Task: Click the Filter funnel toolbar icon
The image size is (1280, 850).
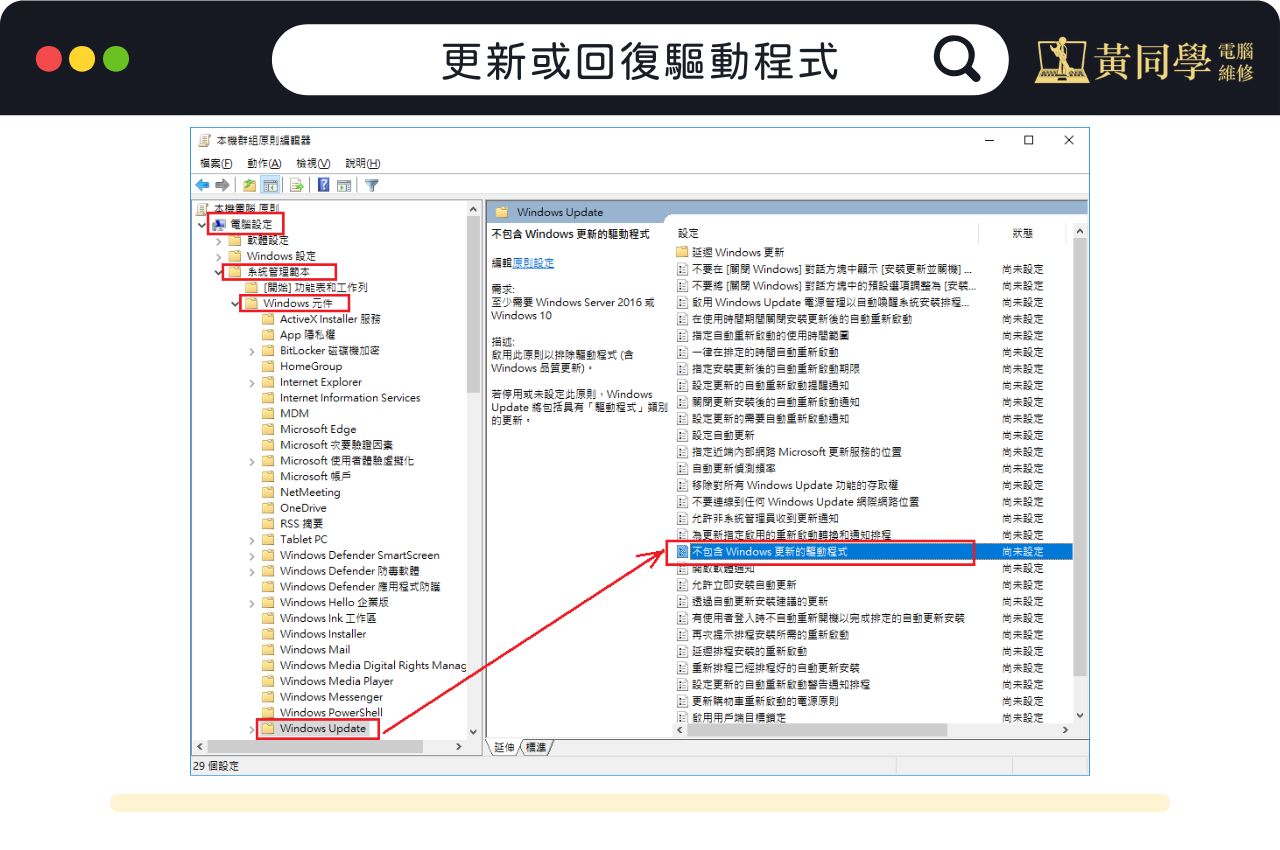Action: coord(372,185)
